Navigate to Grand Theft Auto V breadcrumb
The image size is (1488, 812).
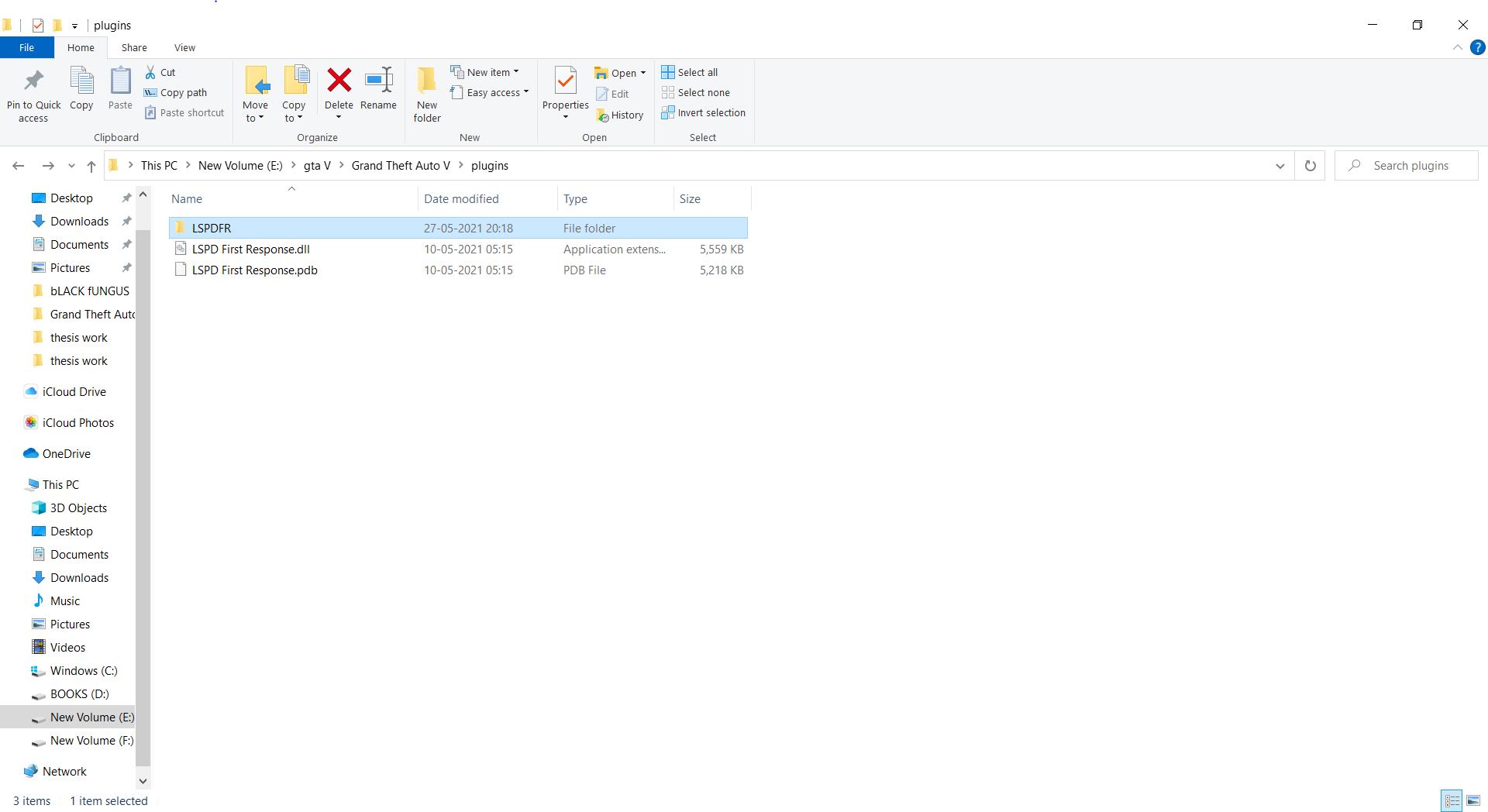click(x=401, y=166)
